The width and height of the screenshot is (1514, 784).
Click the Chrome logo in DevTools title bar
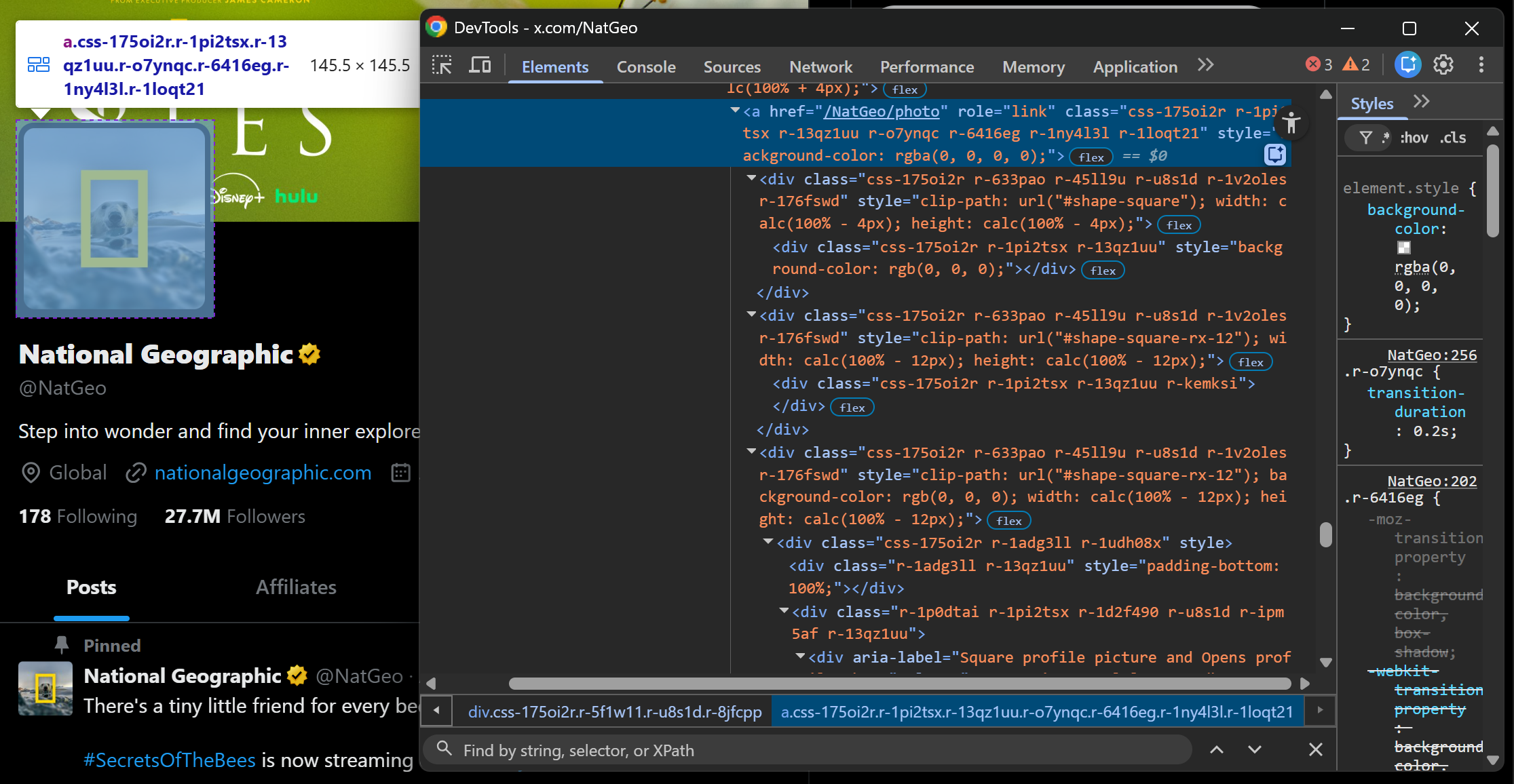point(436,27)
